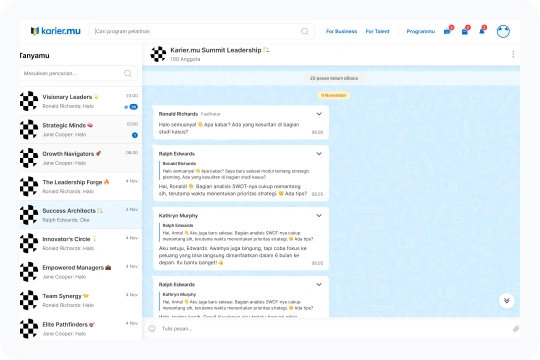
Task: Open the Programmu link
Action: point(420,31)
